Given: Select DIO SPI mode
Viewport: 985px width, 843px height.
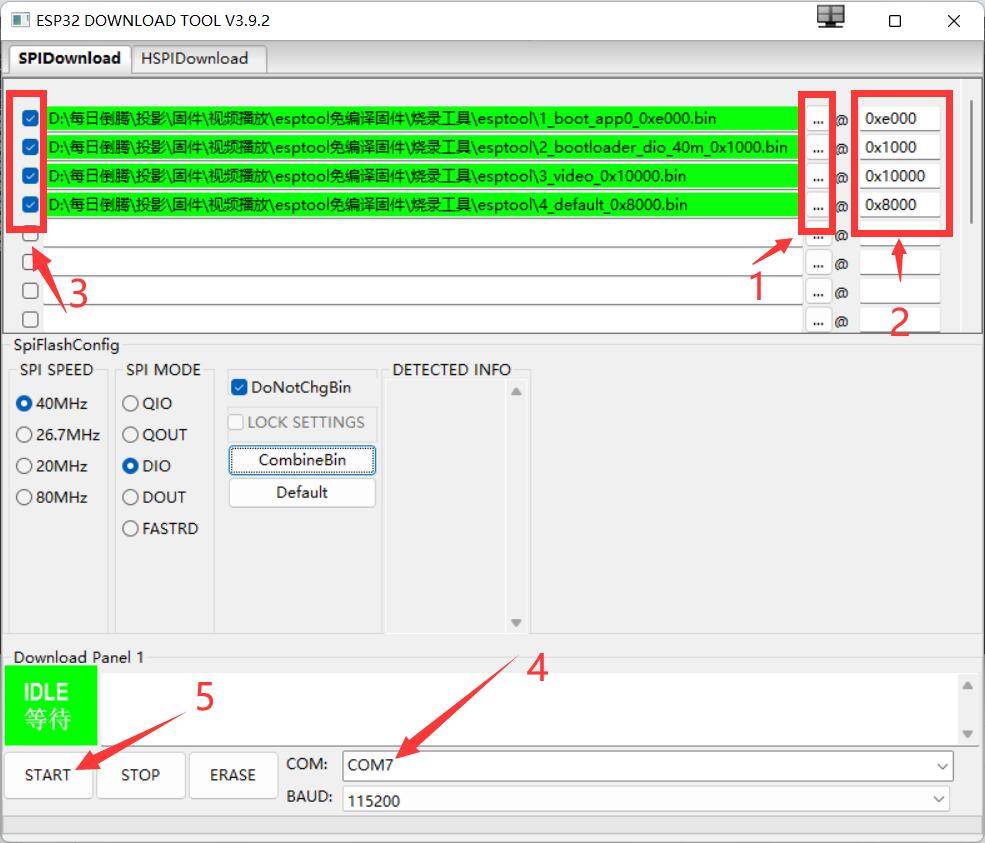Looking at the screenshot, I should coord(146,466).
